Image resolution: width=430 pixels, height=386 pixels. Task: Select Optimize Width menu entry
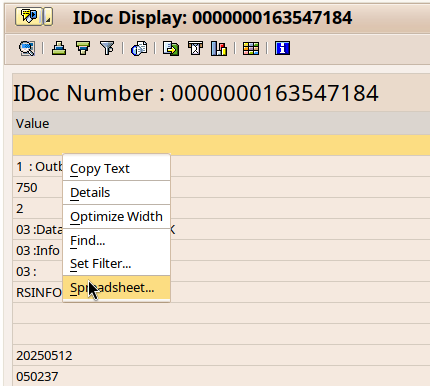[x=116, y=217]
